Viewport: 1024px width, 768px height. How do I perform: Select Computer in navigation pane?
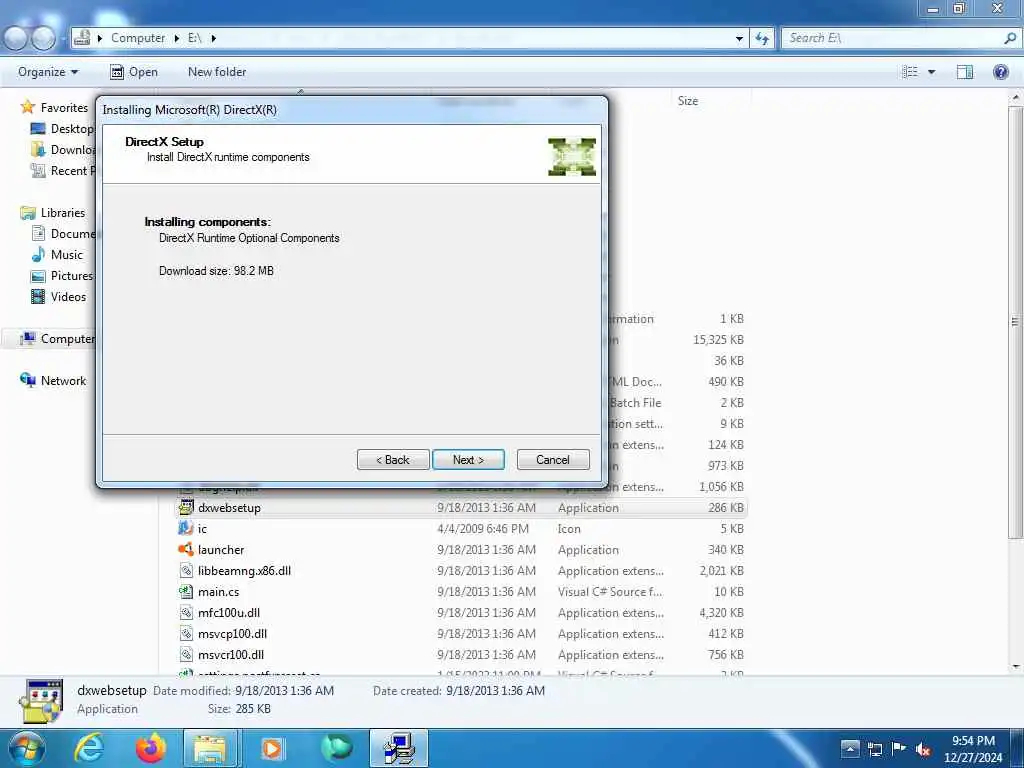57,339
